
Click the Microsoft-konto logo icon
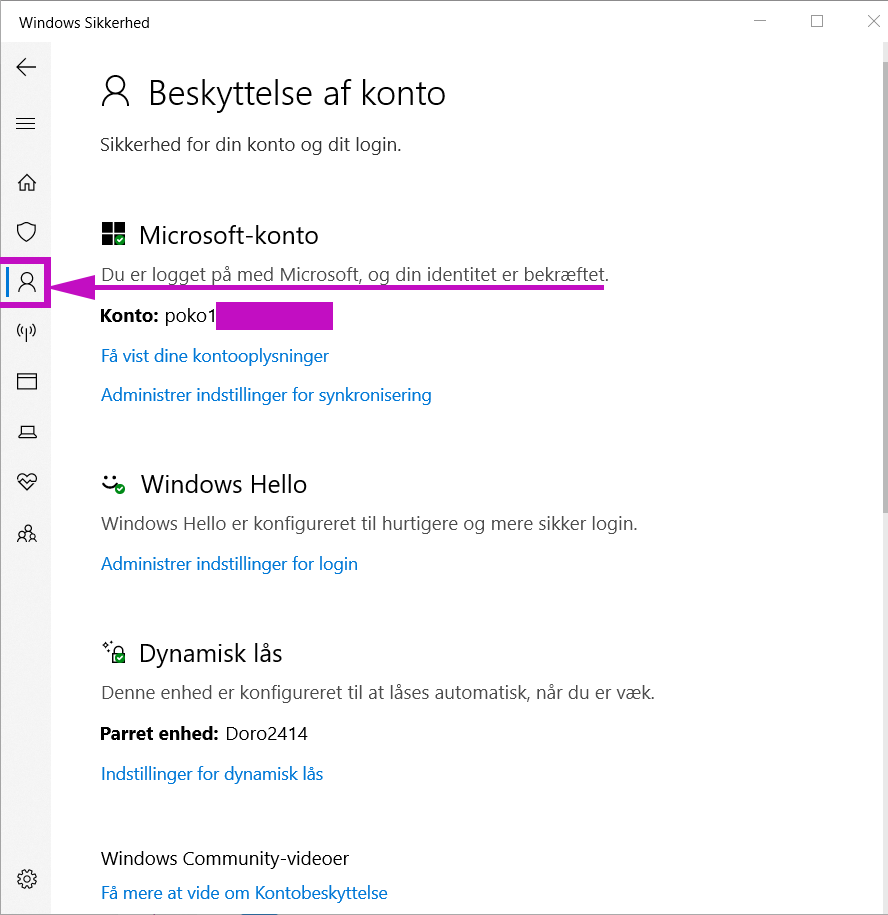113,234
